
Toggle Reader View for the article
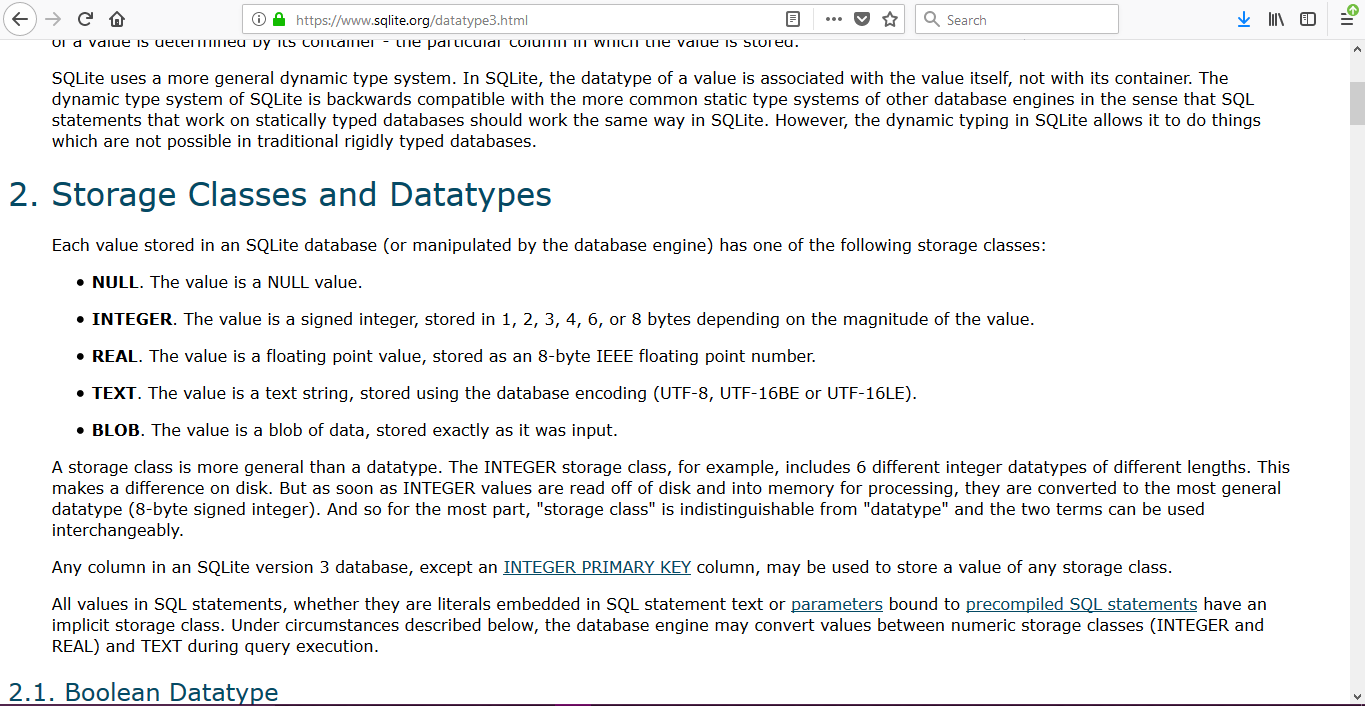tap(793, 19)
